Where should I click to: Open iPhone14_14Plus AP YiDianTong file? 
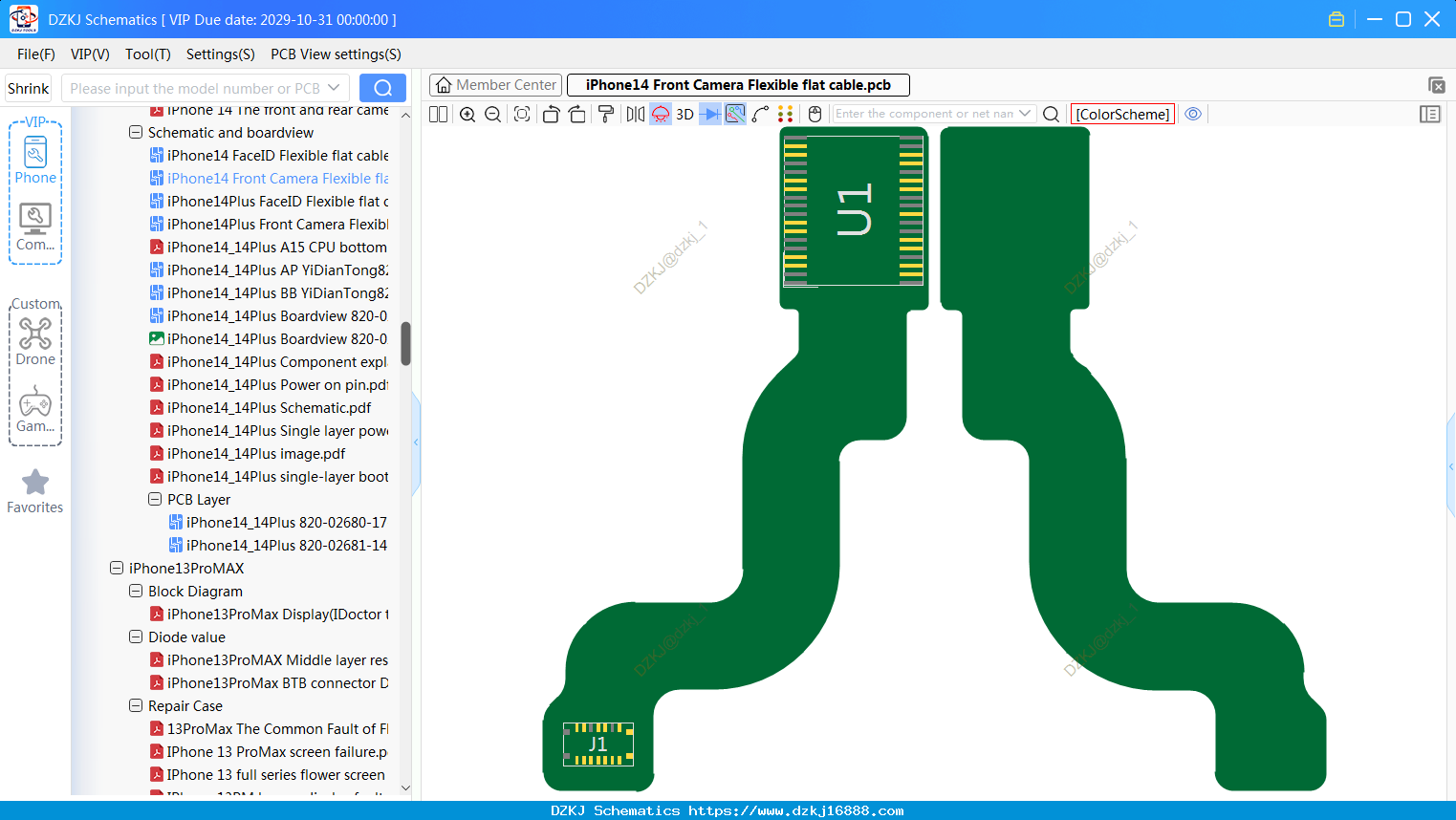[270, 270]
